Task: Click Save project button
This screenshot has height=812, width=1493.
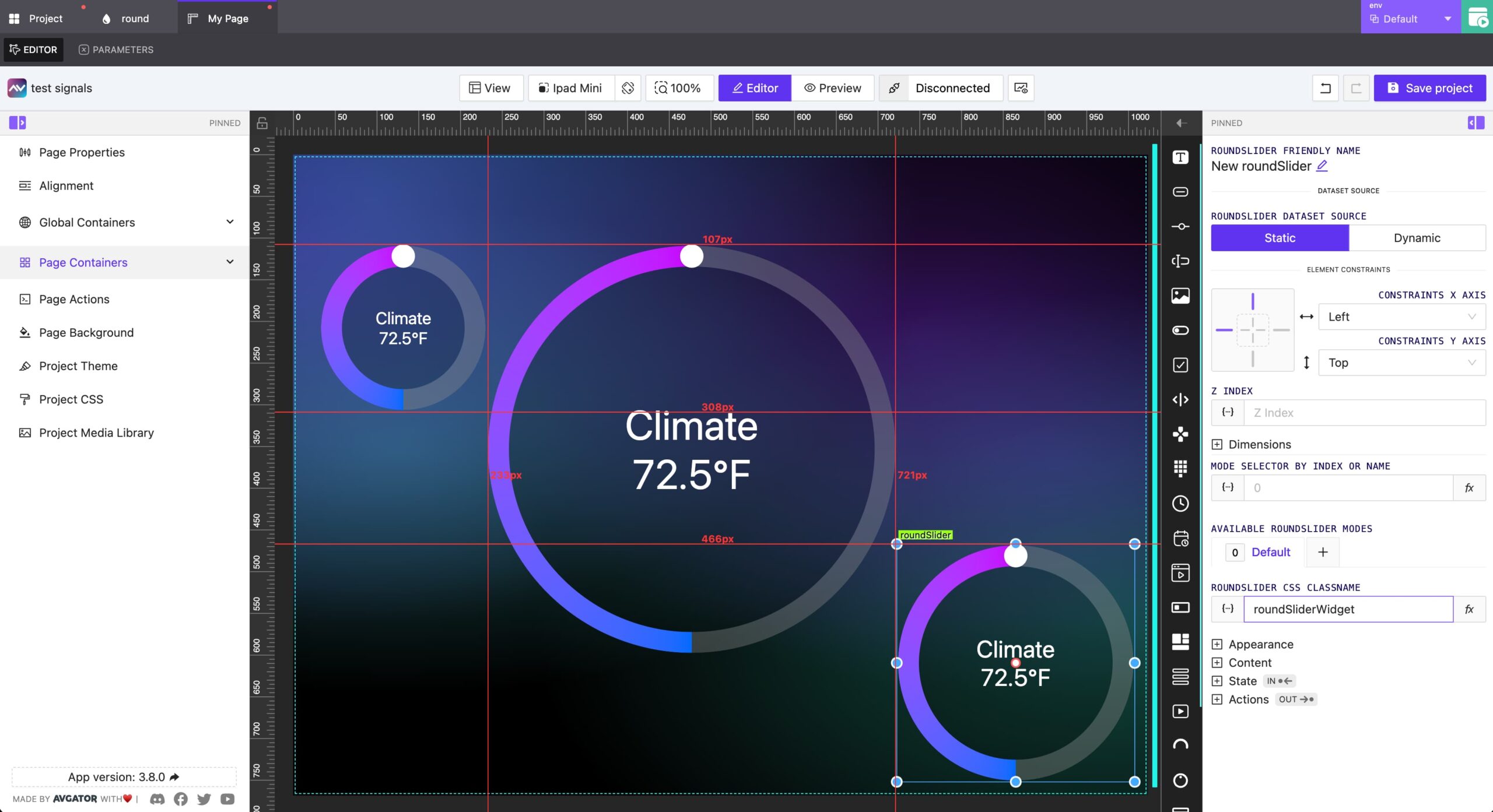Action: pyautogui.click(x=1429, y=88)
